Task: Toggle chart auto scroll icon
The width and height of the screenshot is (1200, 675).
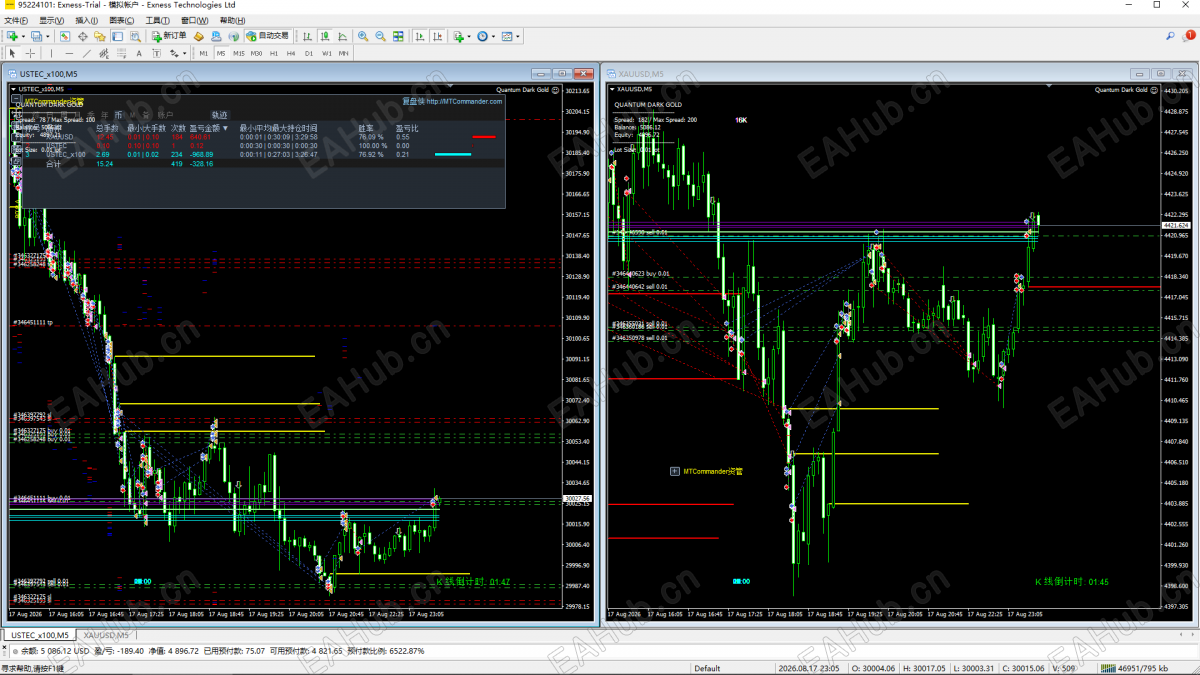Action: (420, 36)
